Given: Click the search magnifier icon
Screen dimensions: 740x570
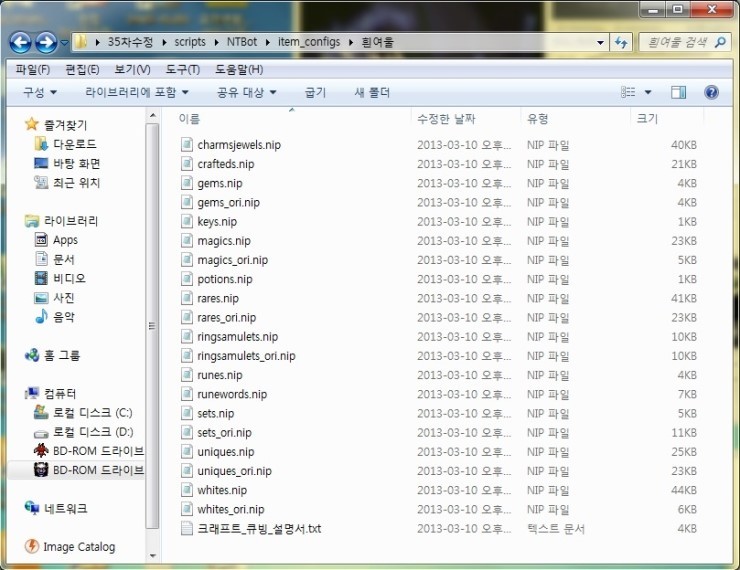Looking at the screenshot, I should (x=720, y=42).
